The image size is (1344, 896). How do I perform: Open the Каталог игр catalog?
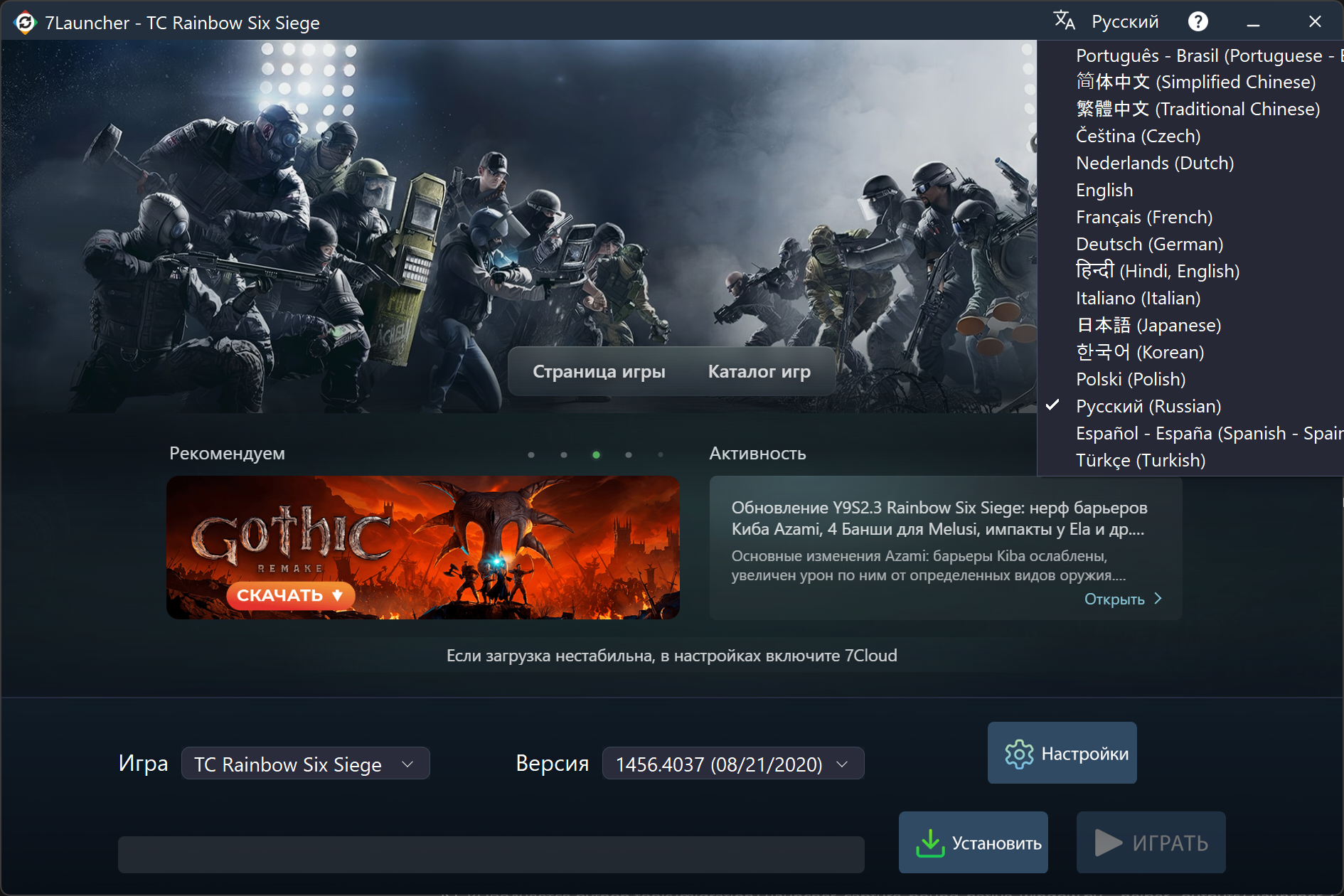(759, 372)
